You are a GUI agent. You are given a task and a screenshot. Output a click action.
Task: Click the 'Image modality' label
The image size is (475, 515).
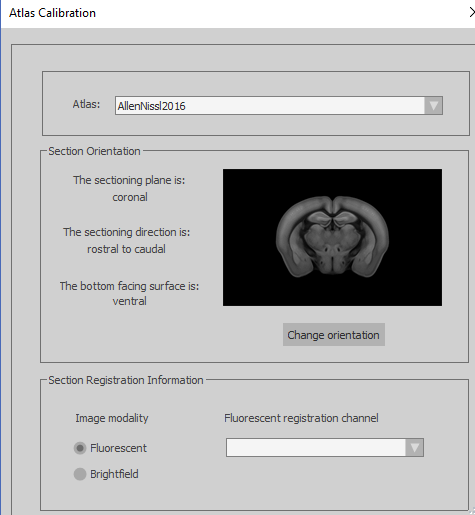pyautogui.click(x=112, y=418)
